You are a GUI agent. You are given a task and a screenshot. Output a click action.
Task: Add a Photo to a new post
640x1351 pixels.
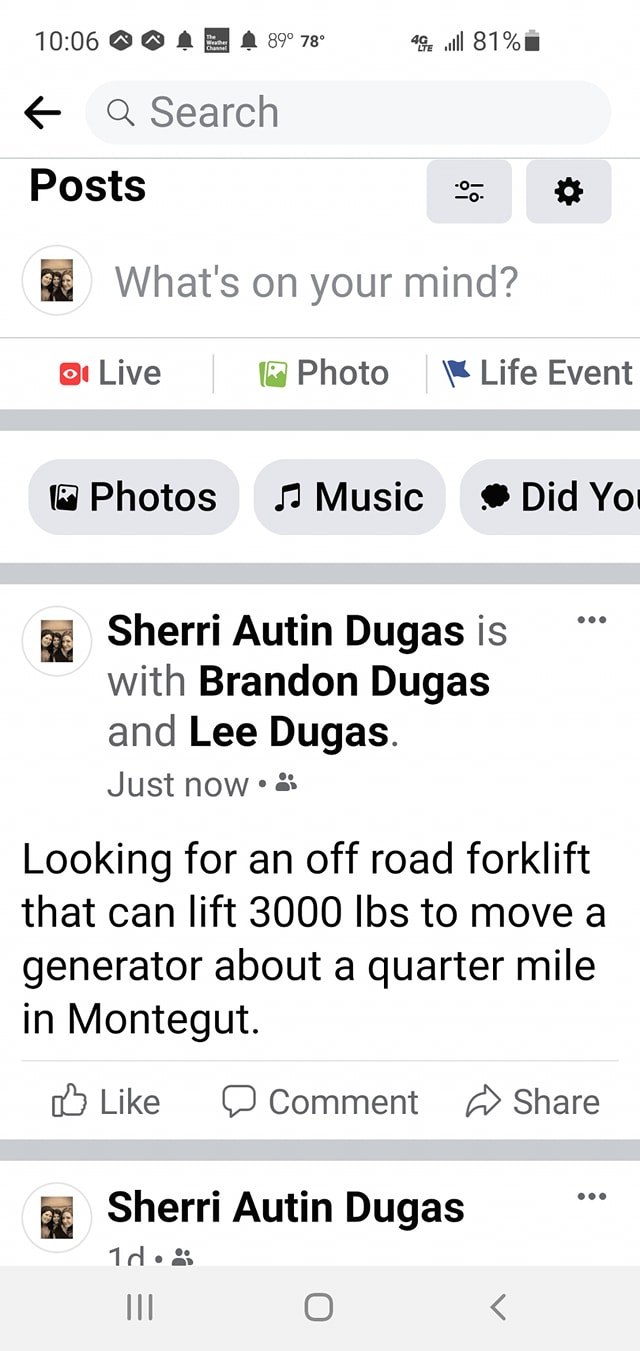pos(324,373)
